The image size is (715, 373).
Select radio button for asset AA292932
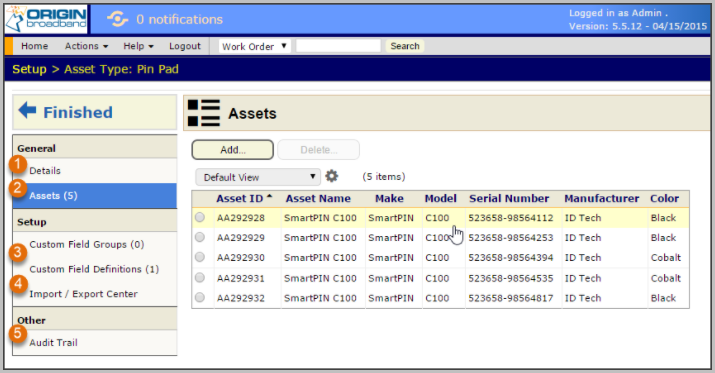(200, 298)
